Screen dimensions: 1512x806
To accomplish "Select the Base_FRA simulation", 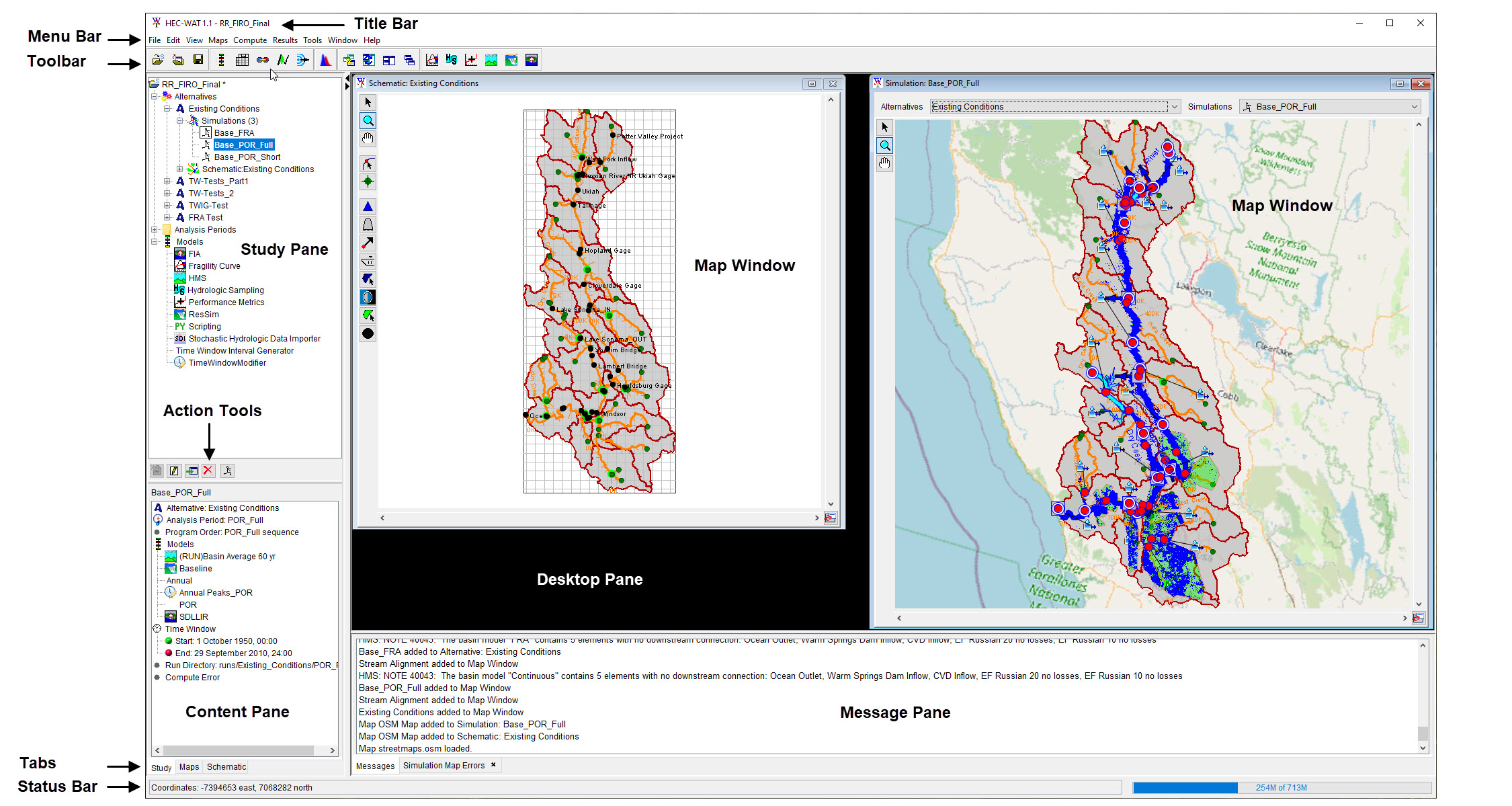I will (x=234, y=133).
